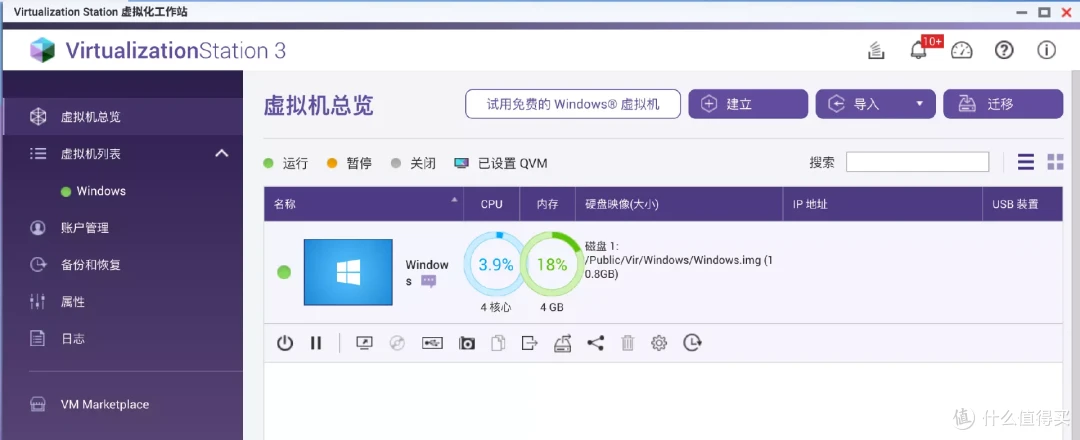
Task: Click the CPU column header
Action: pos(492,204)
